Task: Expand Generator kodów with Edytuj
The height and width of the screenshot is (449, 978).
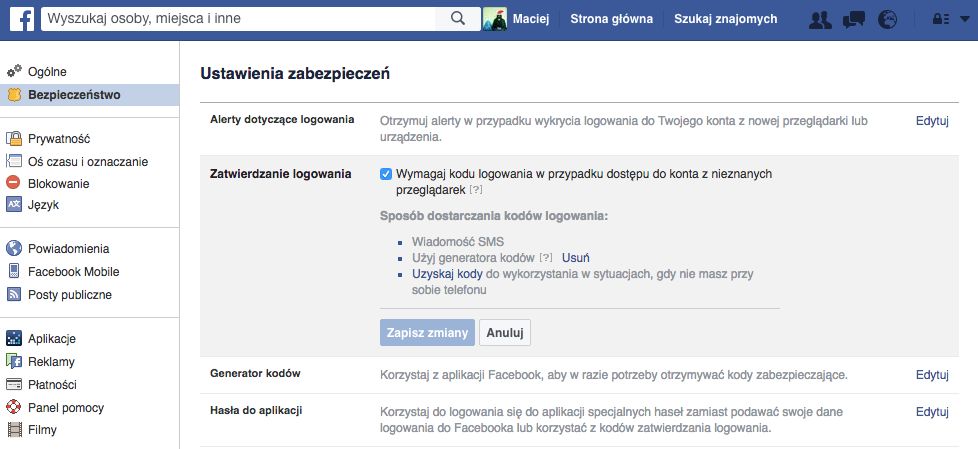Action: click(931, 375)
